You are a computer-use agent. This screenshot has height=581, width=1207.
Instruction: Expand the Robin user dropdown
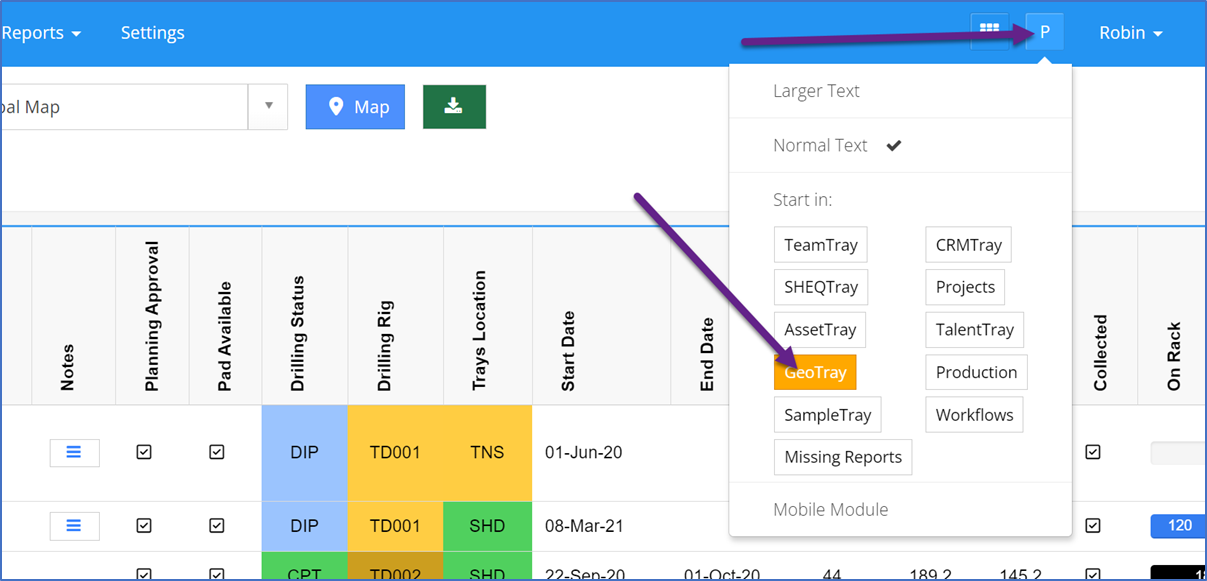(x=1131, y=33)
